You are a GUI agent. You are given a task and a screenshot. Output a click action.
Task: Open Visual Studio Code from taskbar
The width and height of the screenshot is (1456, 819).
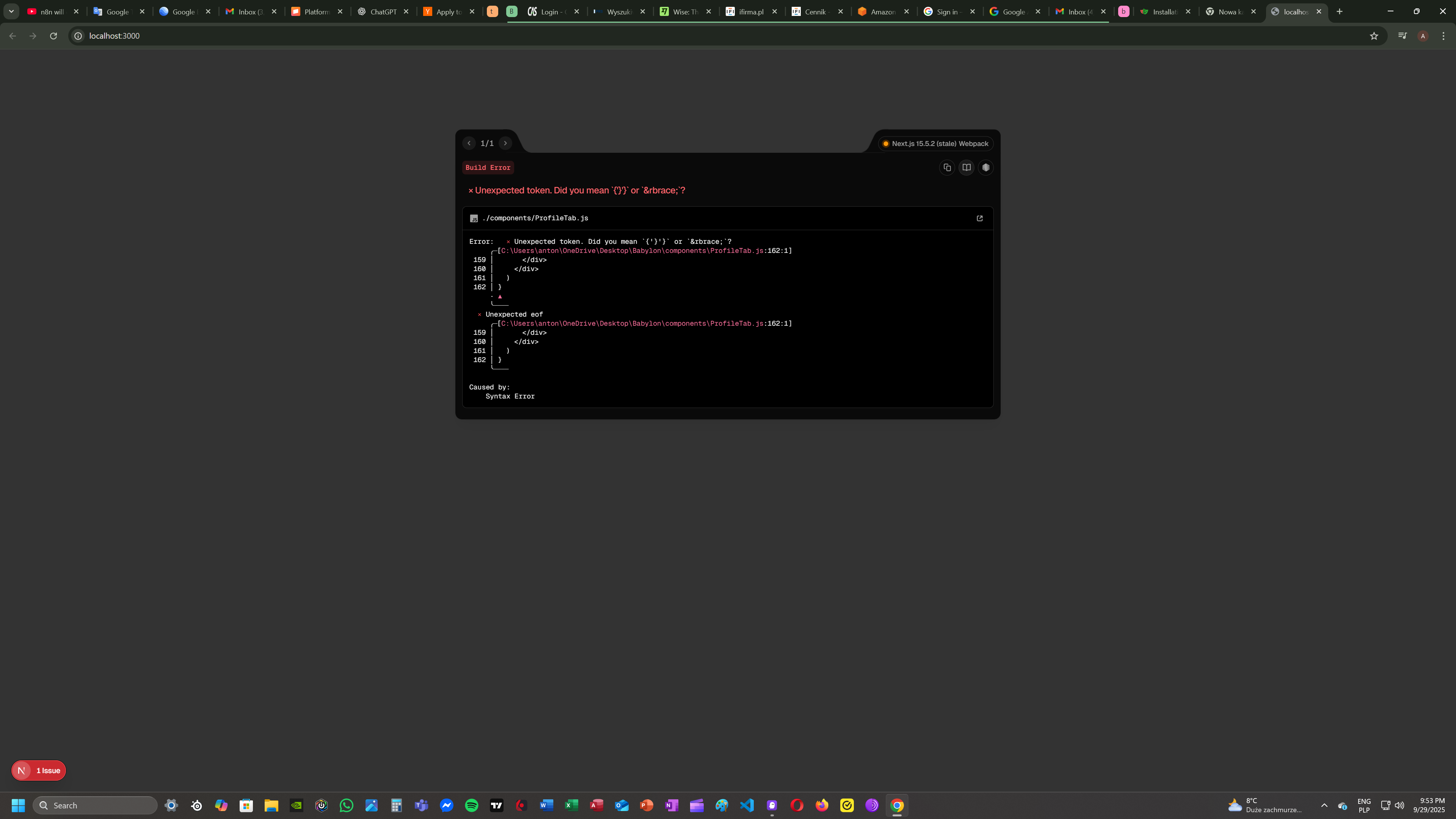tap(747, 805)
